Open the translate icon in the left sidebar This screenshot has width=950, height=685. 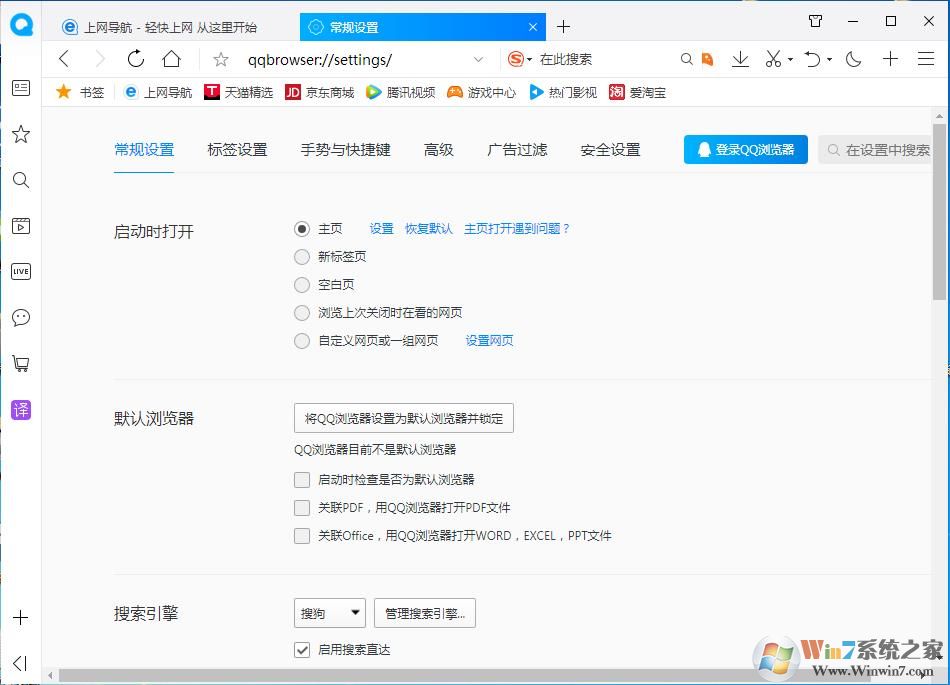20,409
